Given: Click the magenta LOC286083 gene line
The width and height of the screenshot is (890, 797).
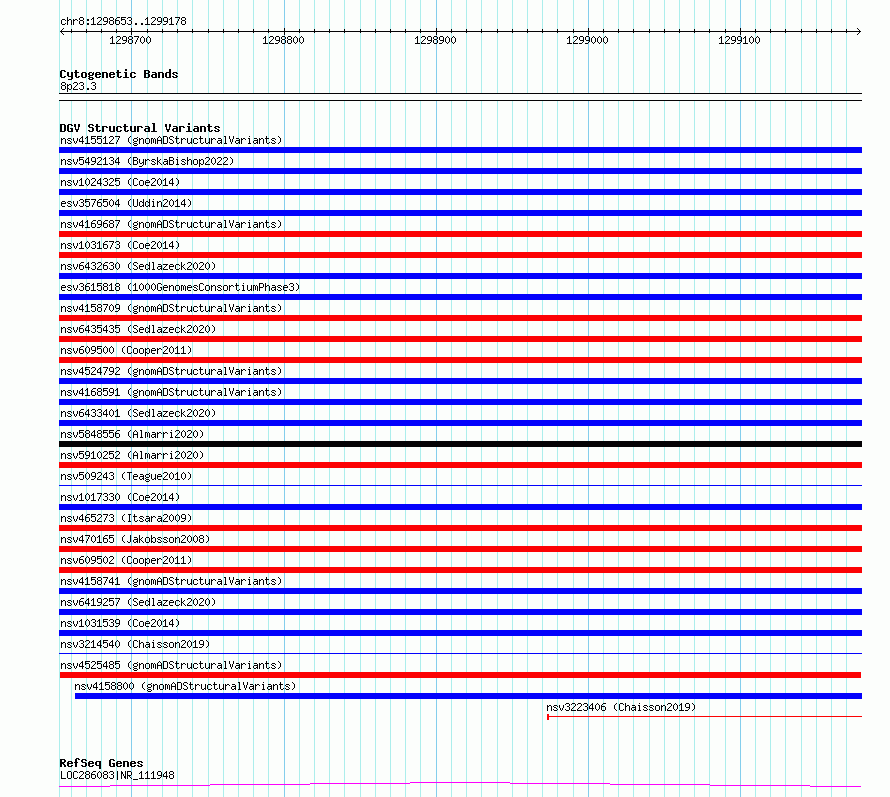Looking at the screenshot, I should 460,785.
